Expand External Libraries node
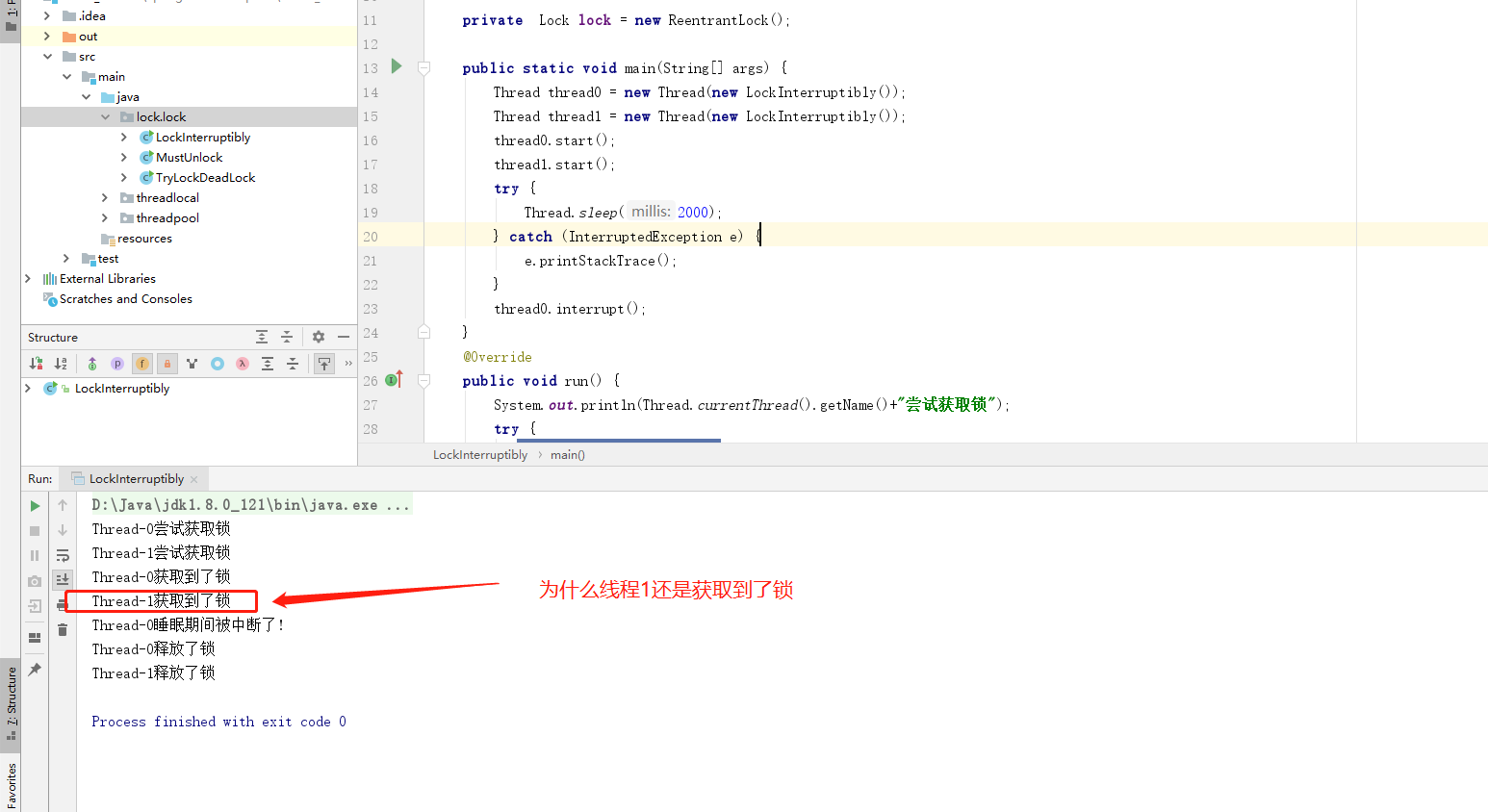 tap(27, 279)
